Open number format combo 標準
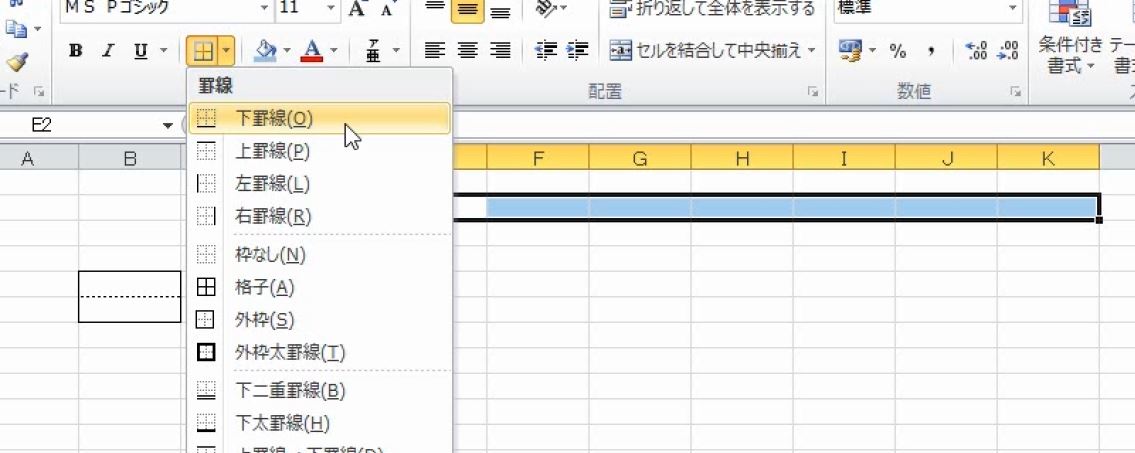The width and height of the screenshot is (1135, 453). click(x=928, y=8)
